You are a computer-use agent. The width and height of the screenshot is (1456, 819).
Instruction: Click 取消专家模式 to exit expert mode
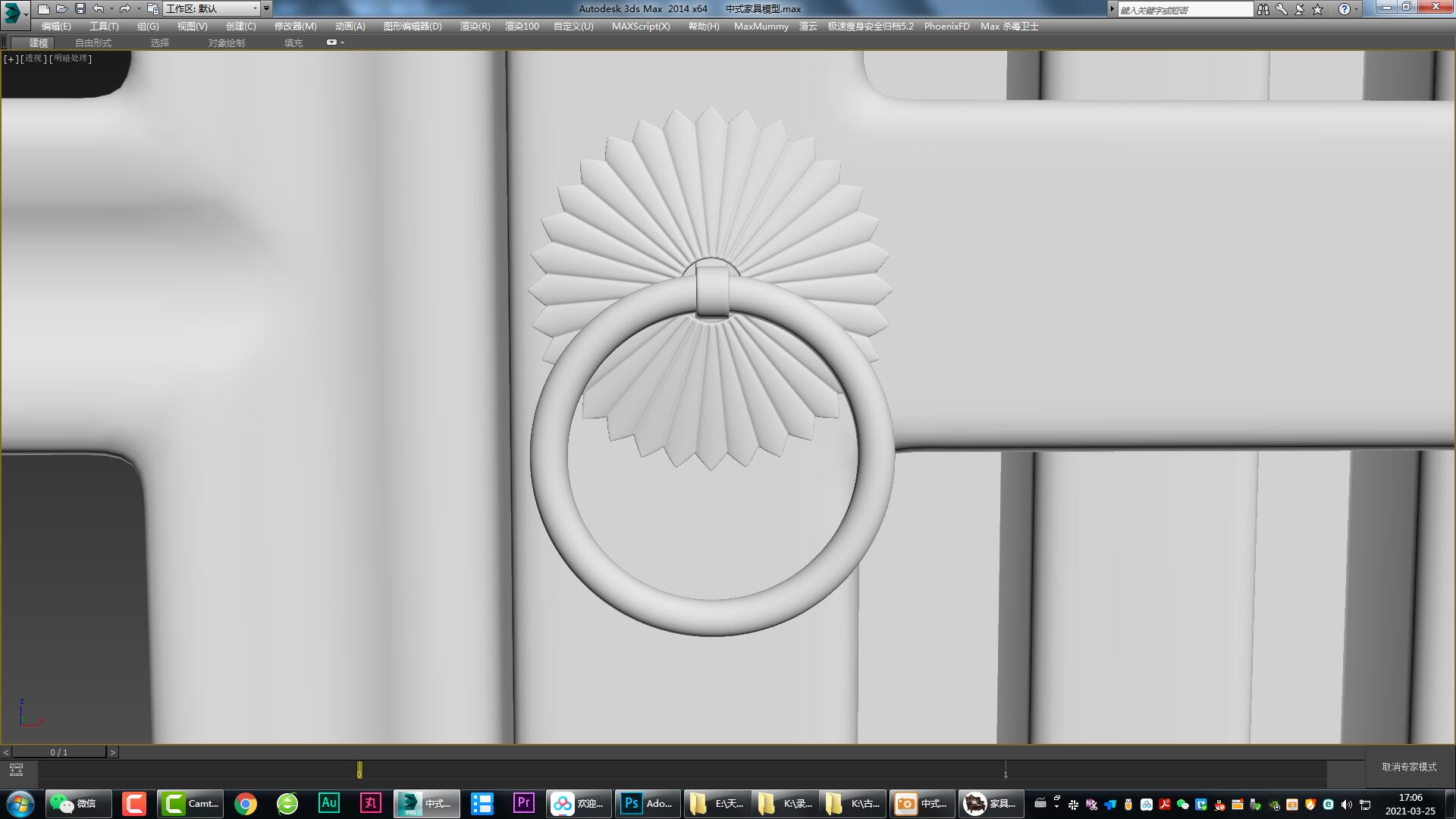click(x=1409, y=767)
